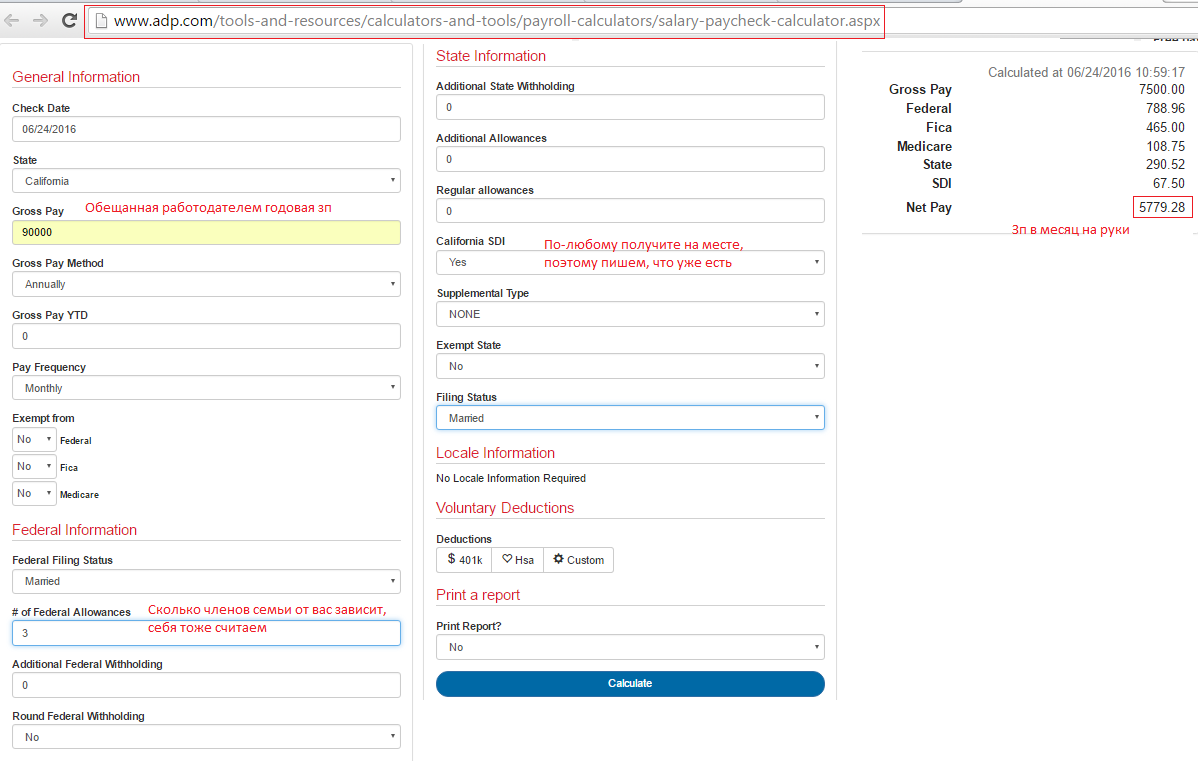Expand the Pay Frequency dropdown
The height and width of the screenshot is (769, 1198).
tap(206, 388)
